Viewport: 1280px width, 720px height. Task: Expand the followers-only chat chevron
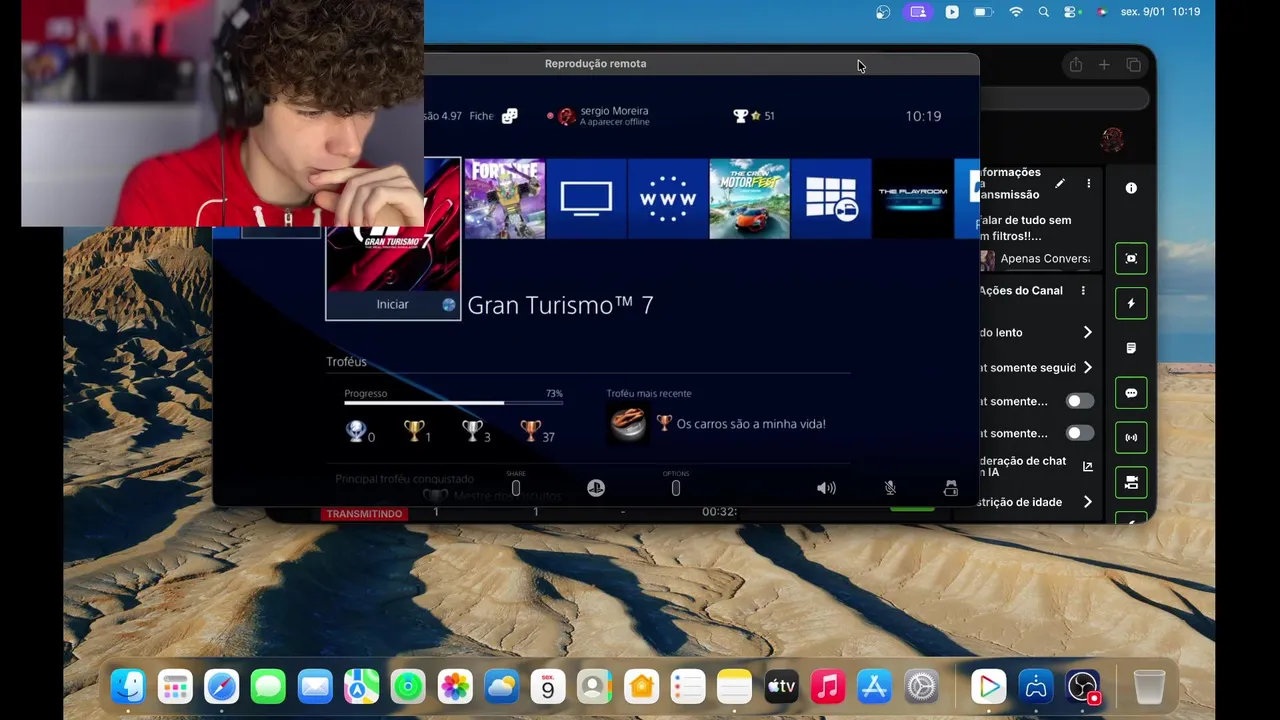point(1087,367)
